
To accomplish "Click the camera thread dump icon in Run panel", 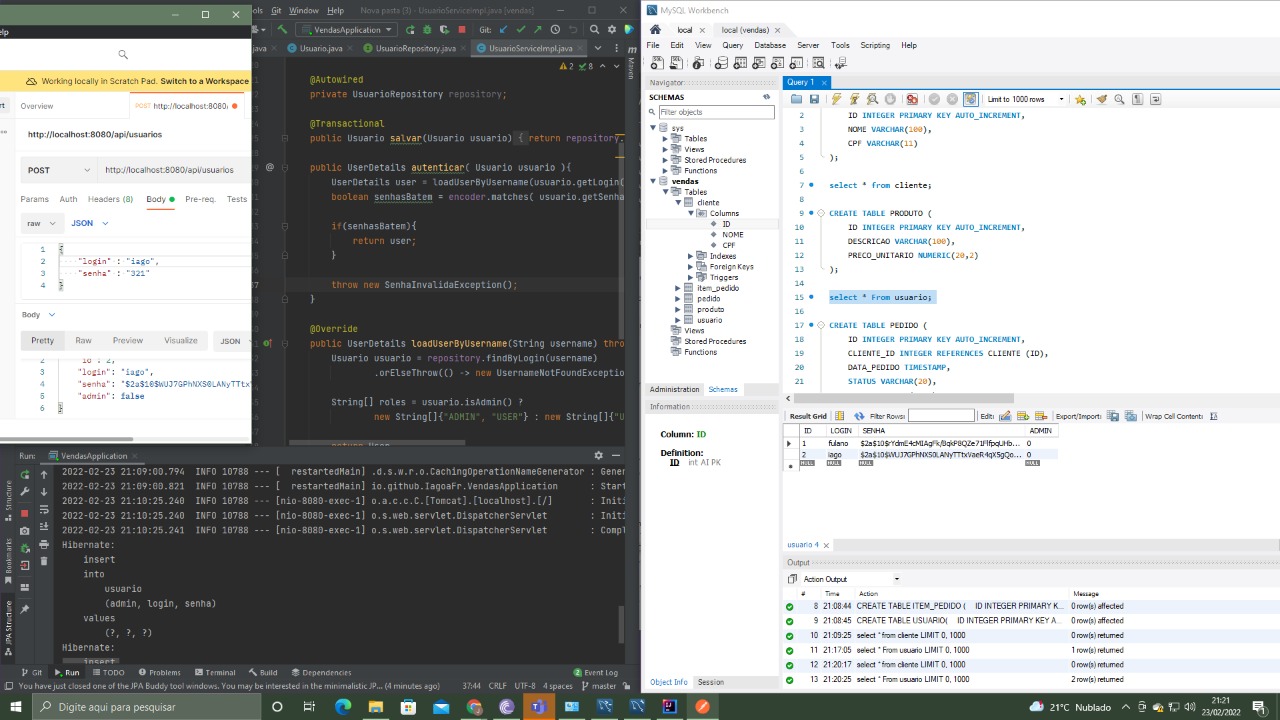I will tap(25, 531).
